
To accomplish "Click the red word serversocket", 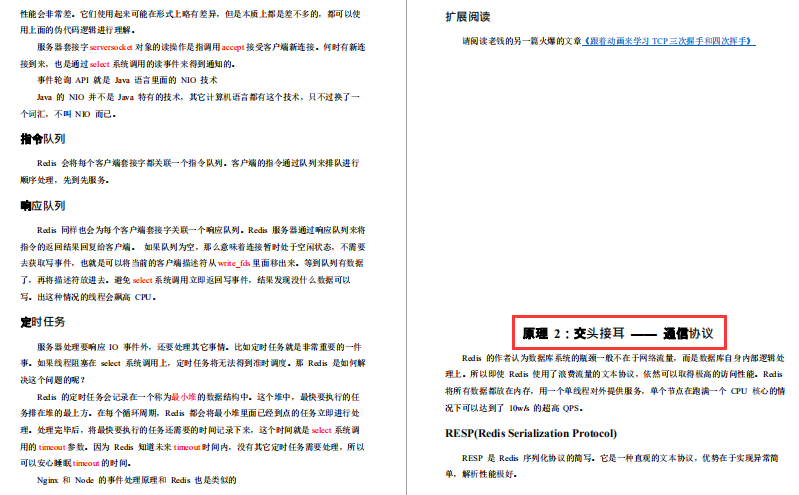I will pyautogui.click(x=111, y=47).
